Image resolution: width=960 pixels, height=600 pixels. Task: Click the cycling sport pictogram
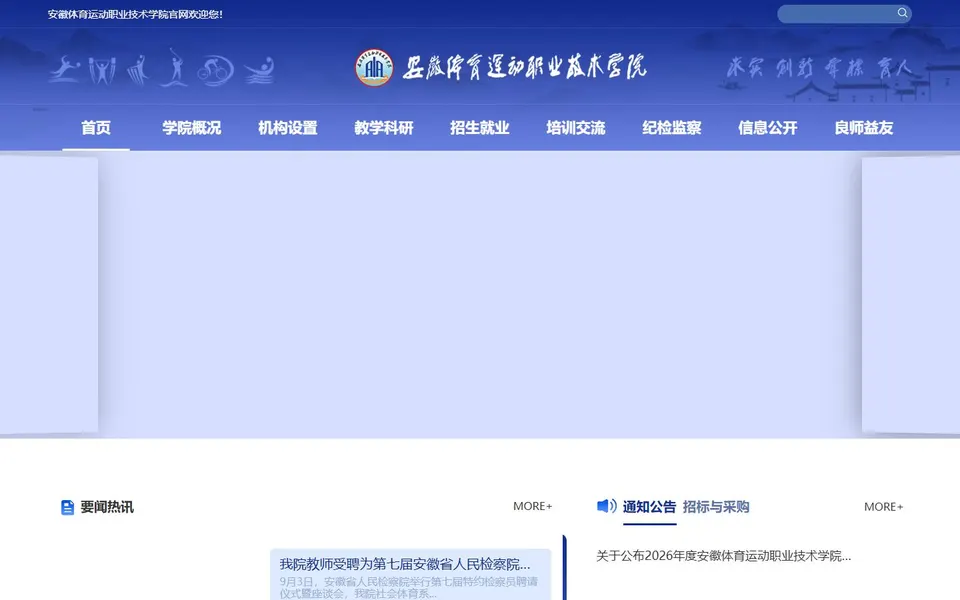(x=216, y=70)
